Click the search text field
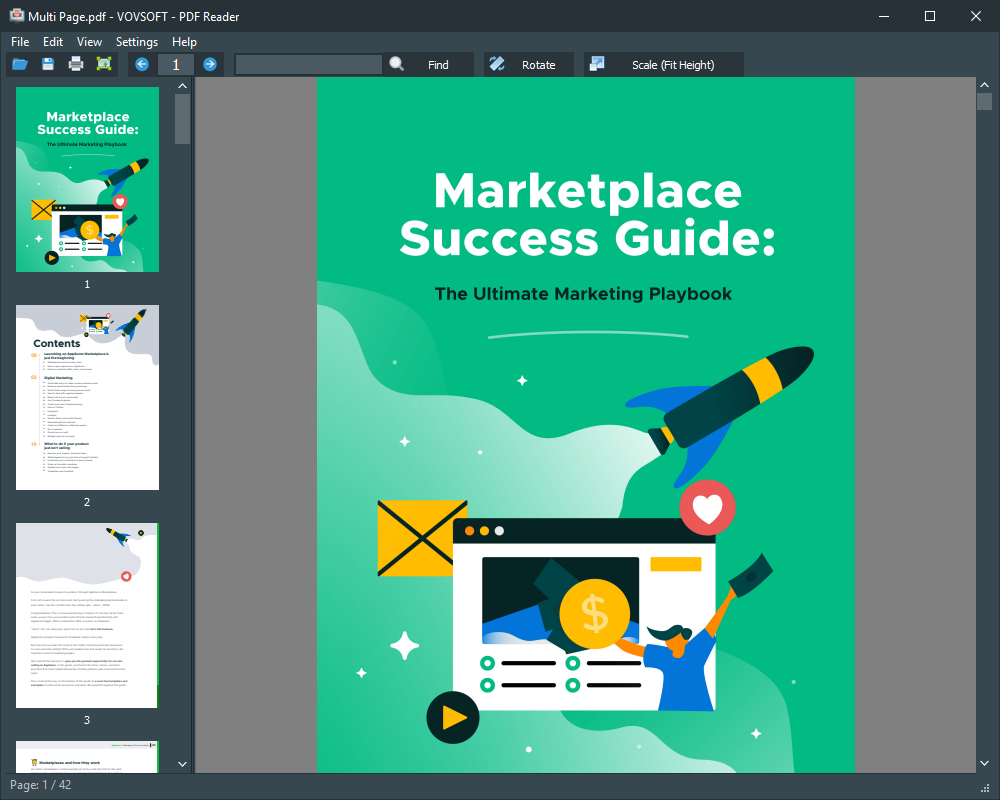The width and height of the screenshot is (1000, 800). coord(309,64)
